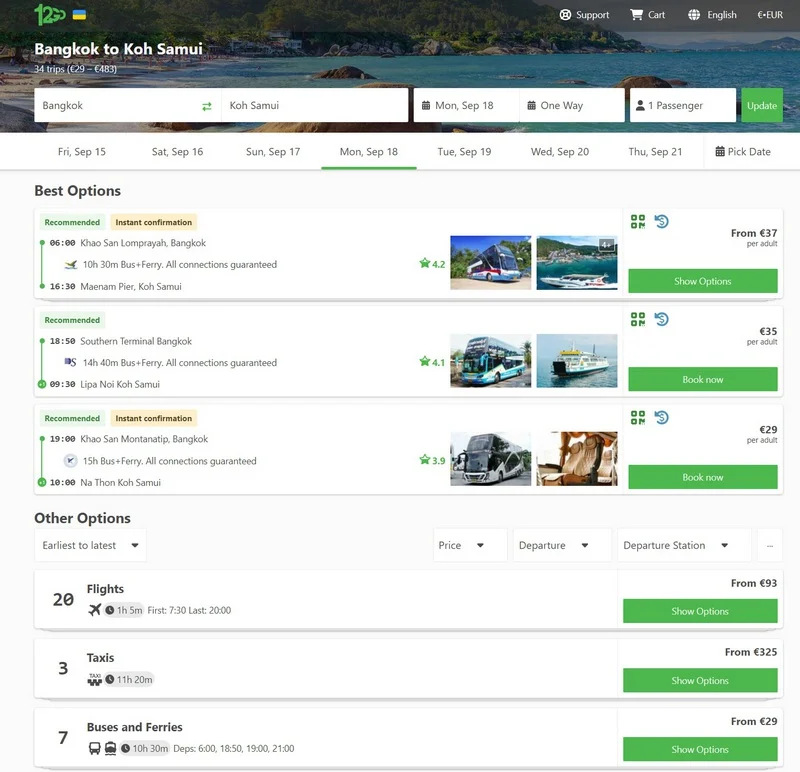Click the 12Go logo icon
This screenshot has height=772, width=800.
(50, 15)
